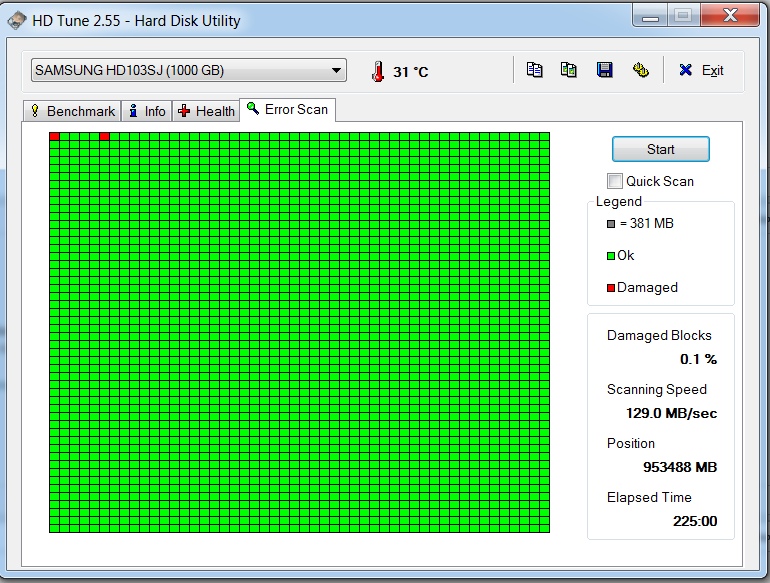Click the Legend group label
This screenshot has width=770, height=583.
click(619, 201)
